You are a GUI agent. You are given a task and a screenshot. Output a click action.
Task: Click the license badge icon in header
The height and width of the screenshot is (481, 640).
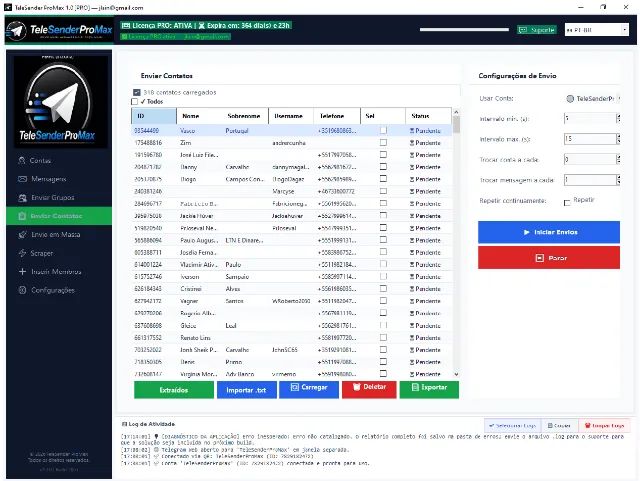[126, 26]
